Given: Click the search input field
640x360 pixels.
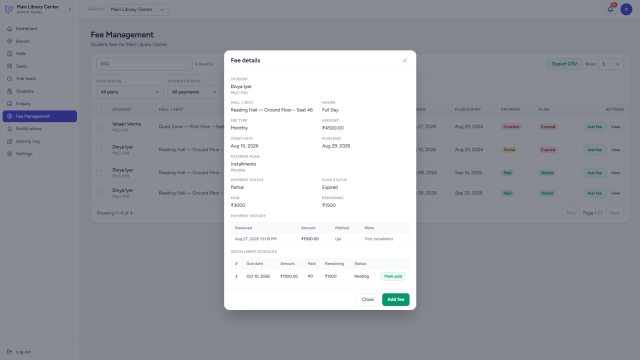Looking at the screenshot, I should 144,64.
